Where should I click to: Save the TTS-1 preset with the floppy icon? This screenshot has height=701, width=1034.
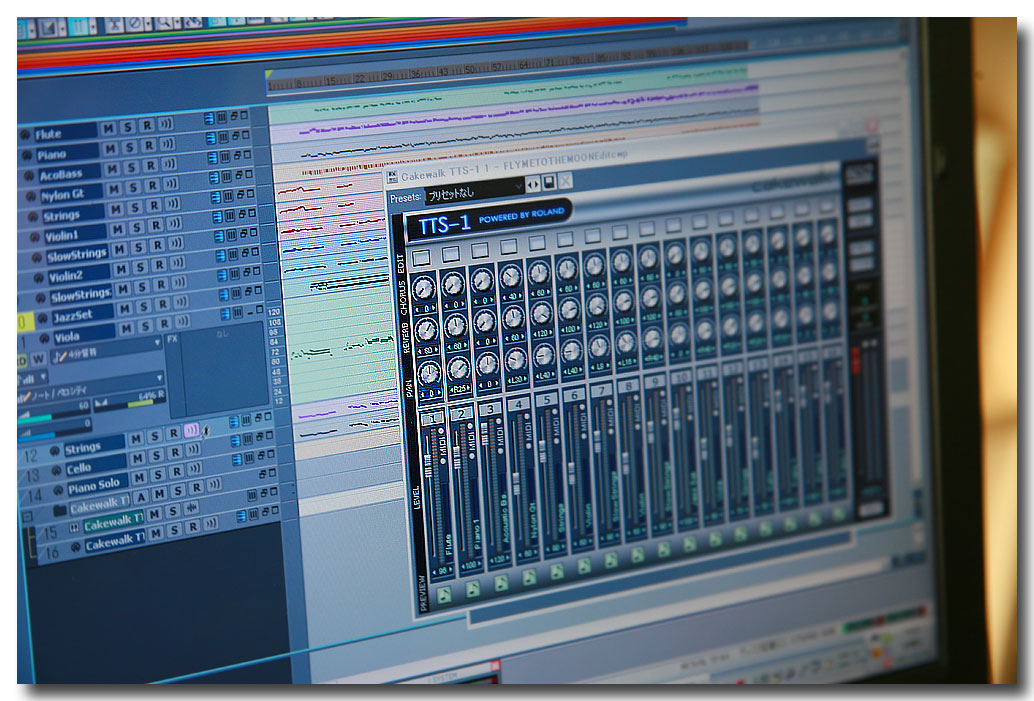(x=549, y=183)
